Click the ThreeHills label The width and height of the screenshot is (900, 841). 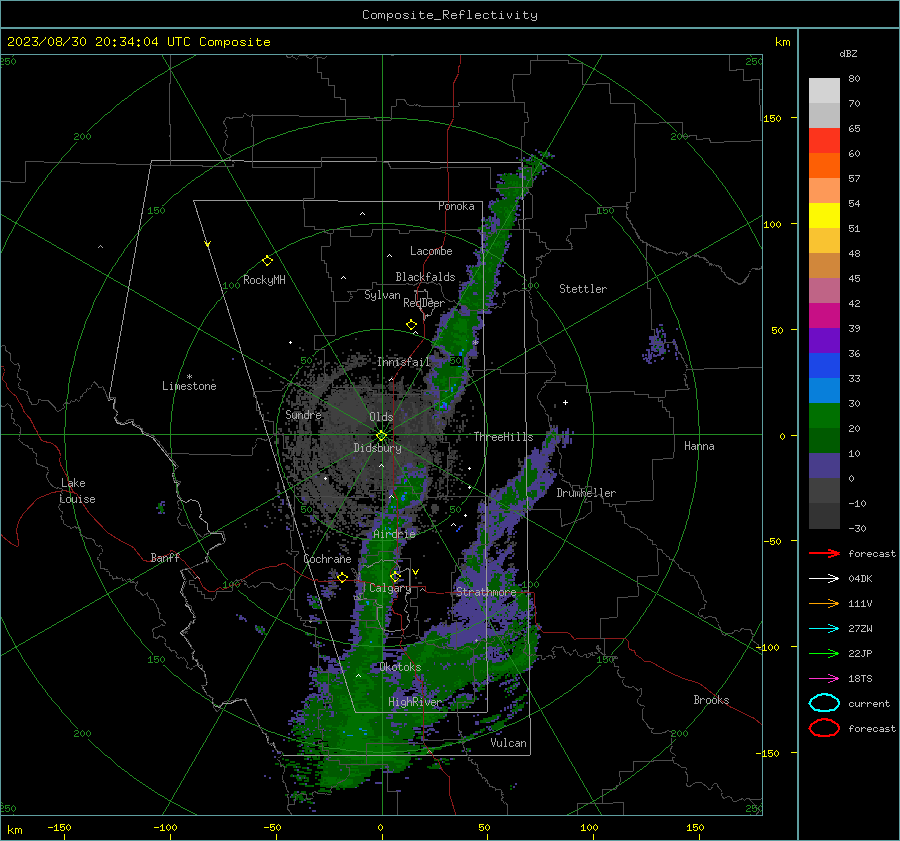coord(503,437)
